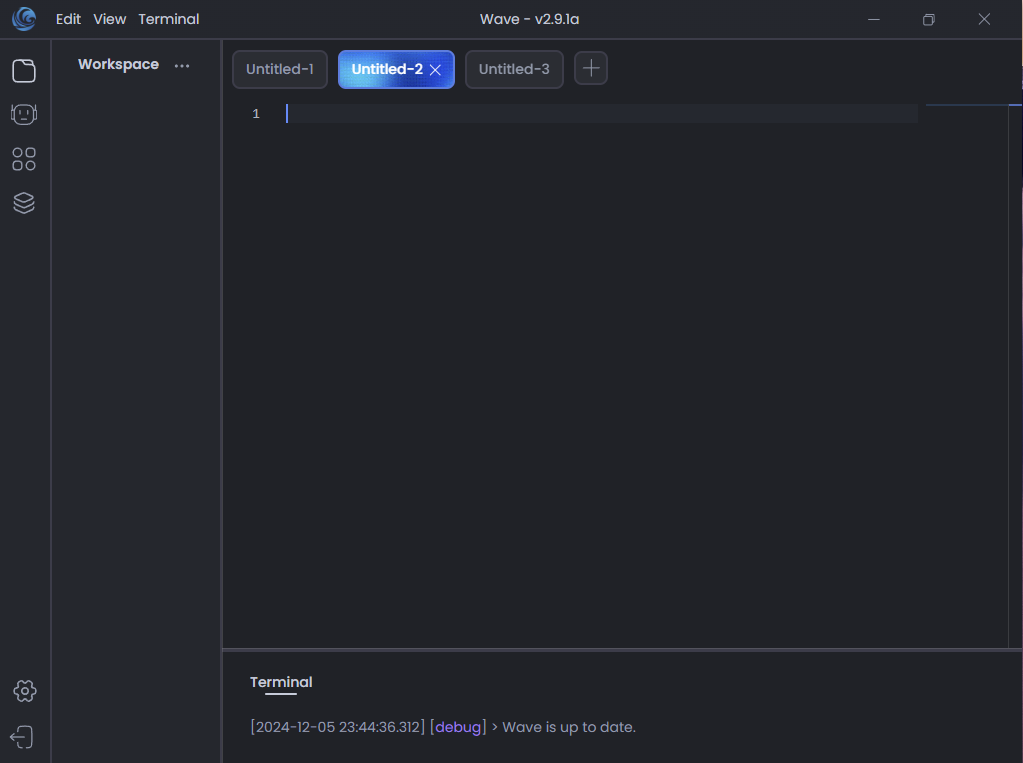
Task: Click the Workspace panel header
Action: pos(118,64)
